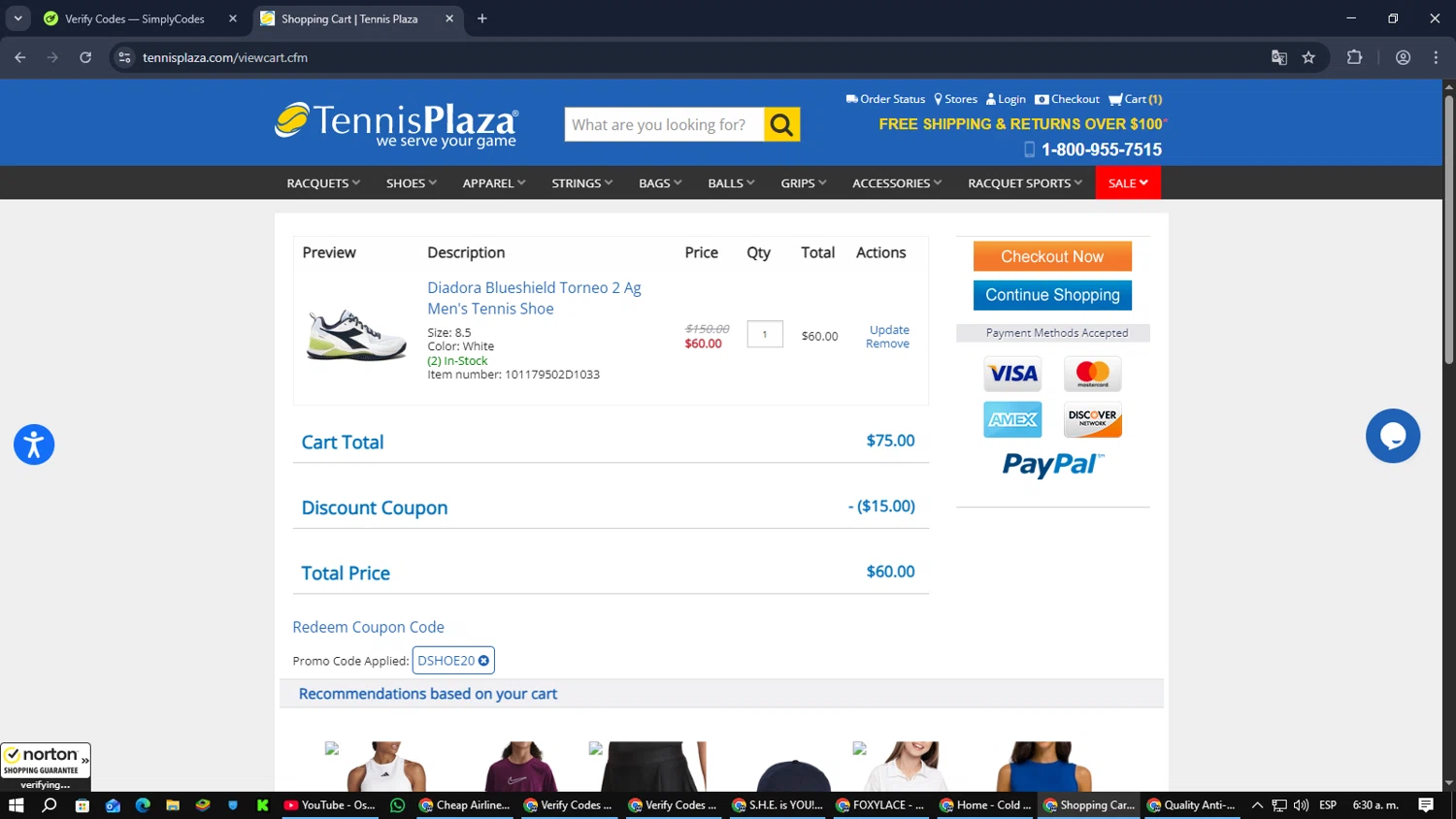This screenshot has width=1456, height=819.
Task: Open the accessibility widget icon
Action: point(34,445)
